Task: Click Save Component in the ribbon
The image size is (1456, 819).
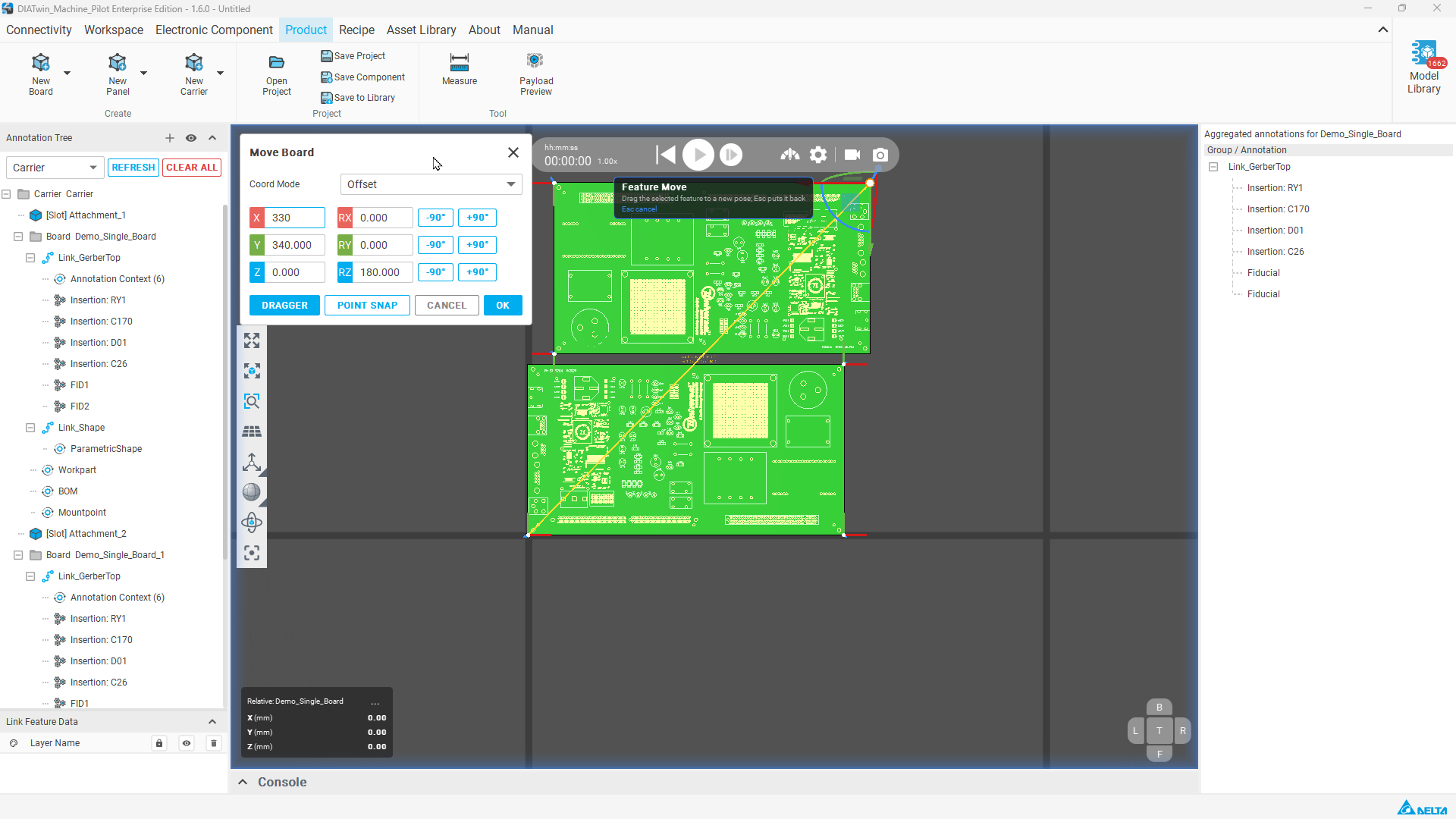Action: 362,77
